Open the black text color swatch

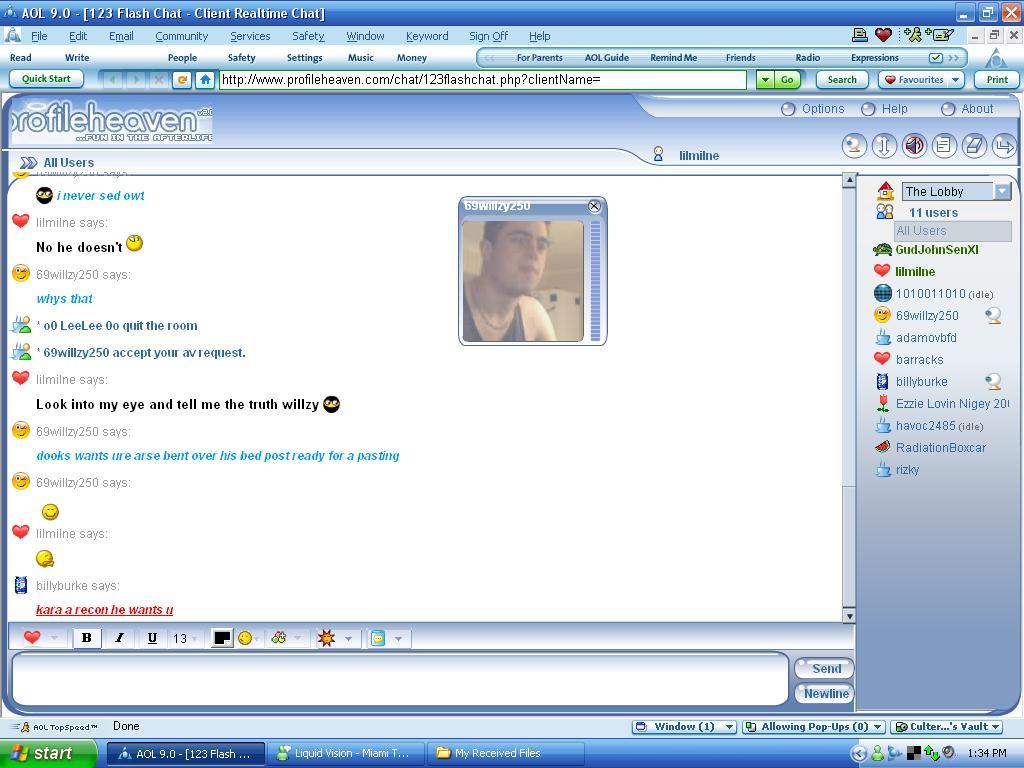221,638
